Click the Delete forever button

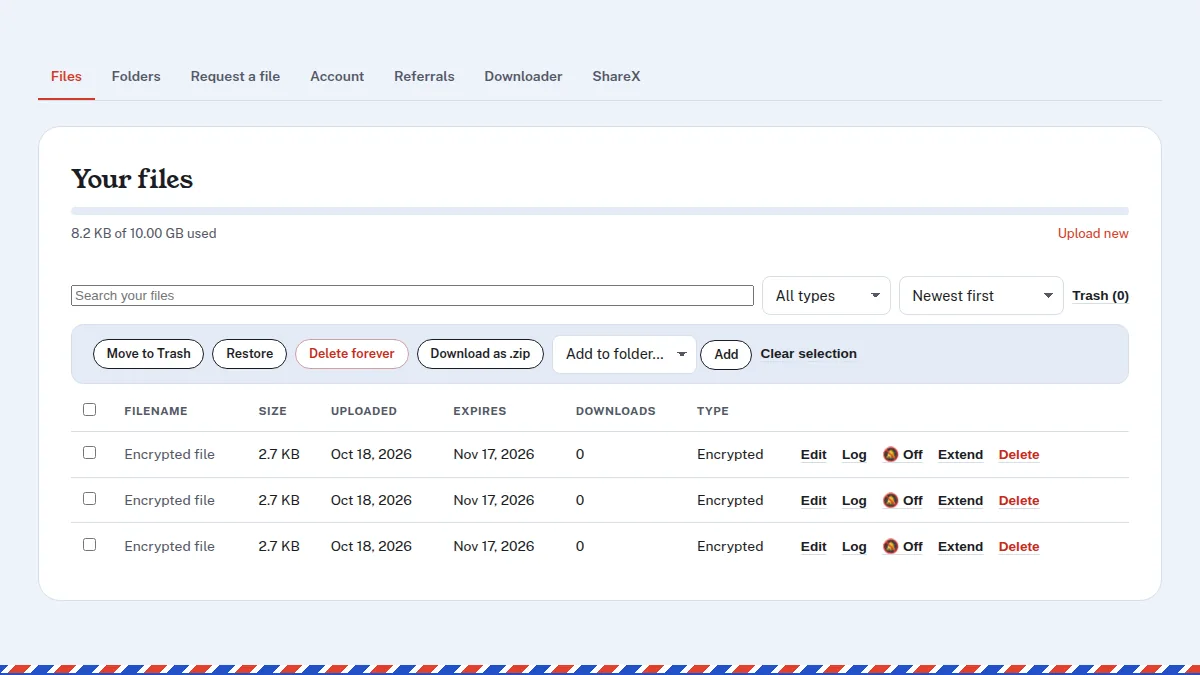pos(352,354)
